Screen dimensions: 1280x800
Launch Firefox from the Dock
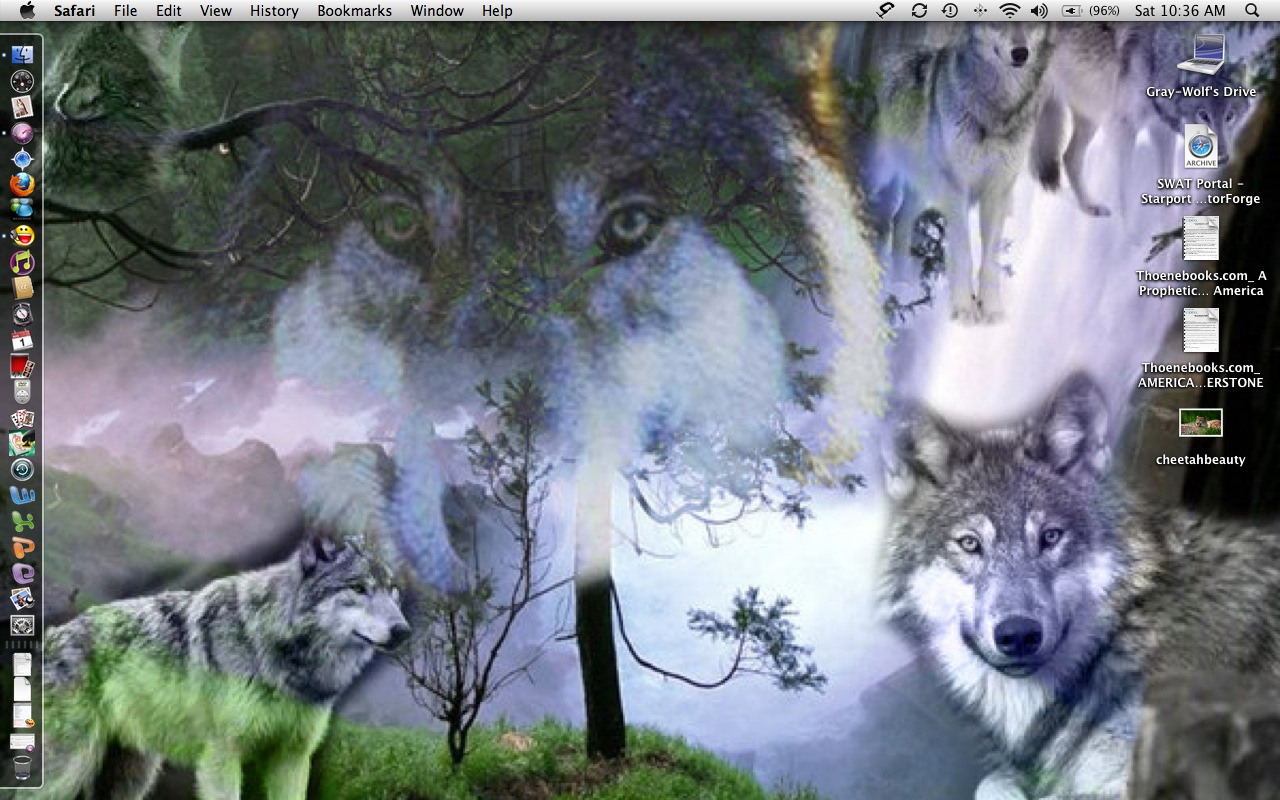click(x=22, y=184)
